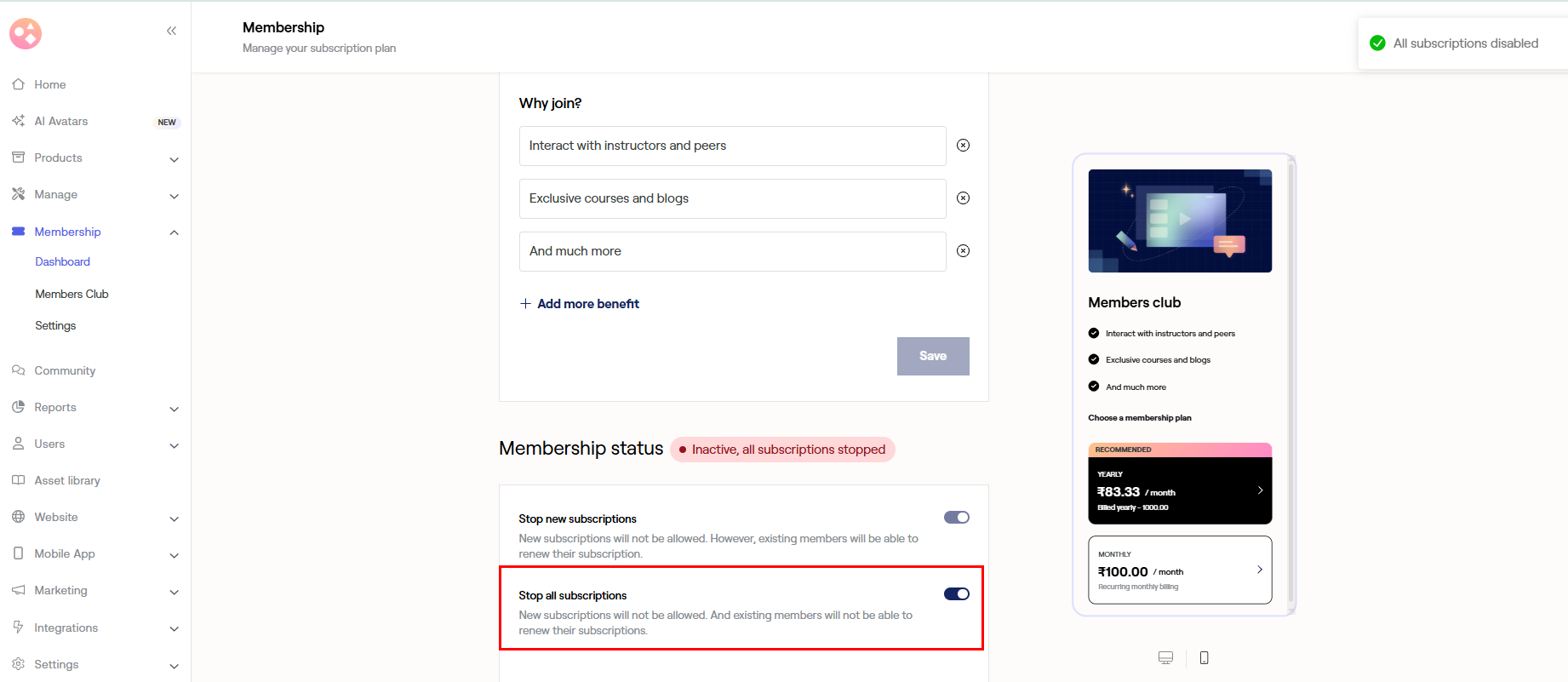Expand the Products menu chevron
1568x682 pixels.
[174, 159]
